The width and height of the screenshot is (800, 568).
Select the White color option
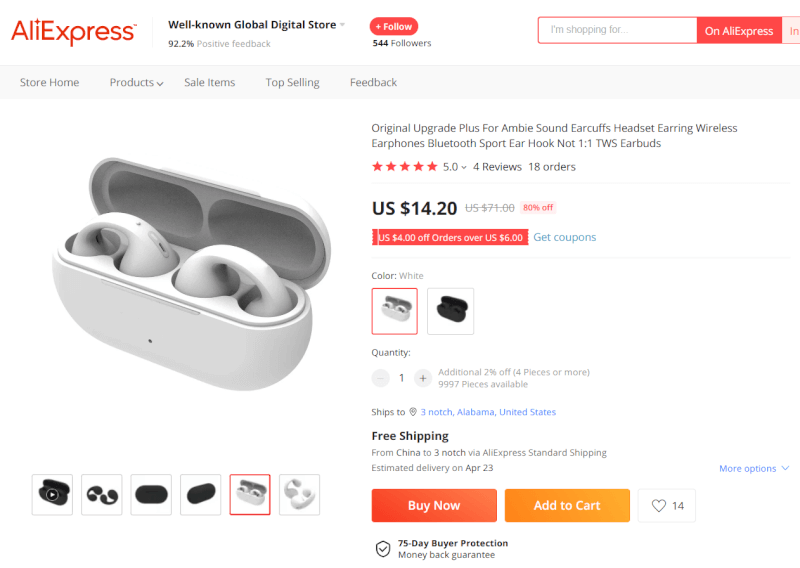[394, 311]
